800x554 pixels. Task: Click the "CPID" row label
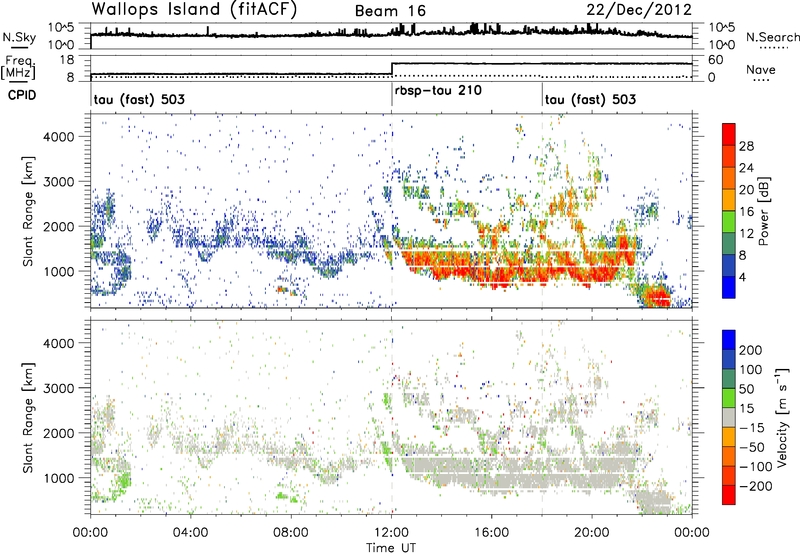coord(22,95)
